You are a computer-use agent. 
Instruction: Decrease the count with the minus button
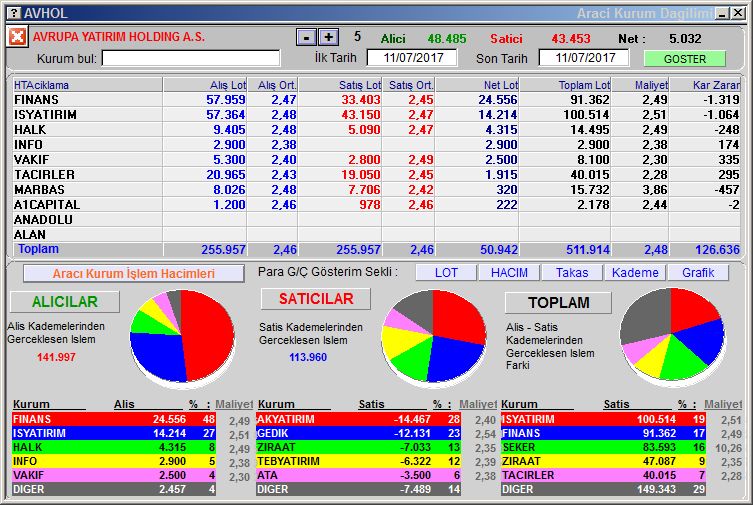[306, 37]
